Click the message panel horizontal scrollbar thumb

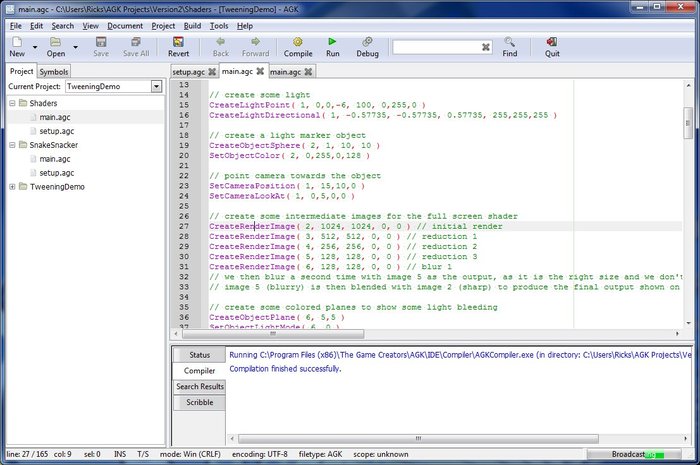[x=418, y=439]
